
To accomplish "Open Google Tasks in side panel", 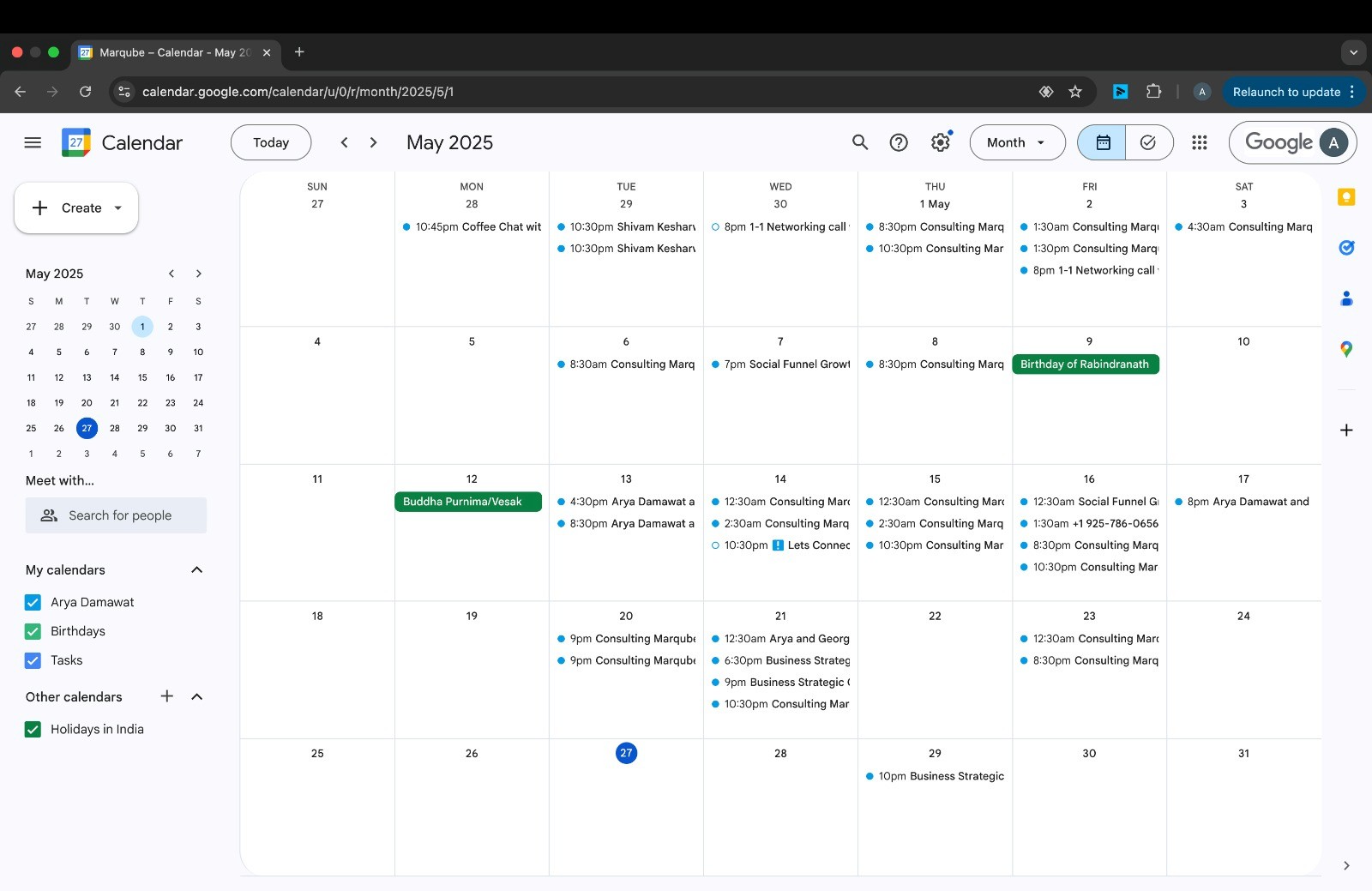I will tap(1346, 248).
